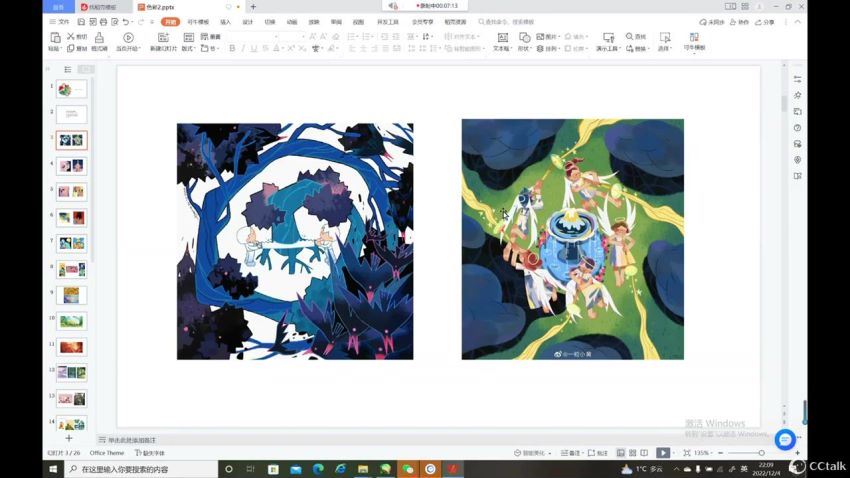Click the plus icon below slide thumbnails
Image resolution: width=850 pixels, height=478 pixels.
click(69, 438)
